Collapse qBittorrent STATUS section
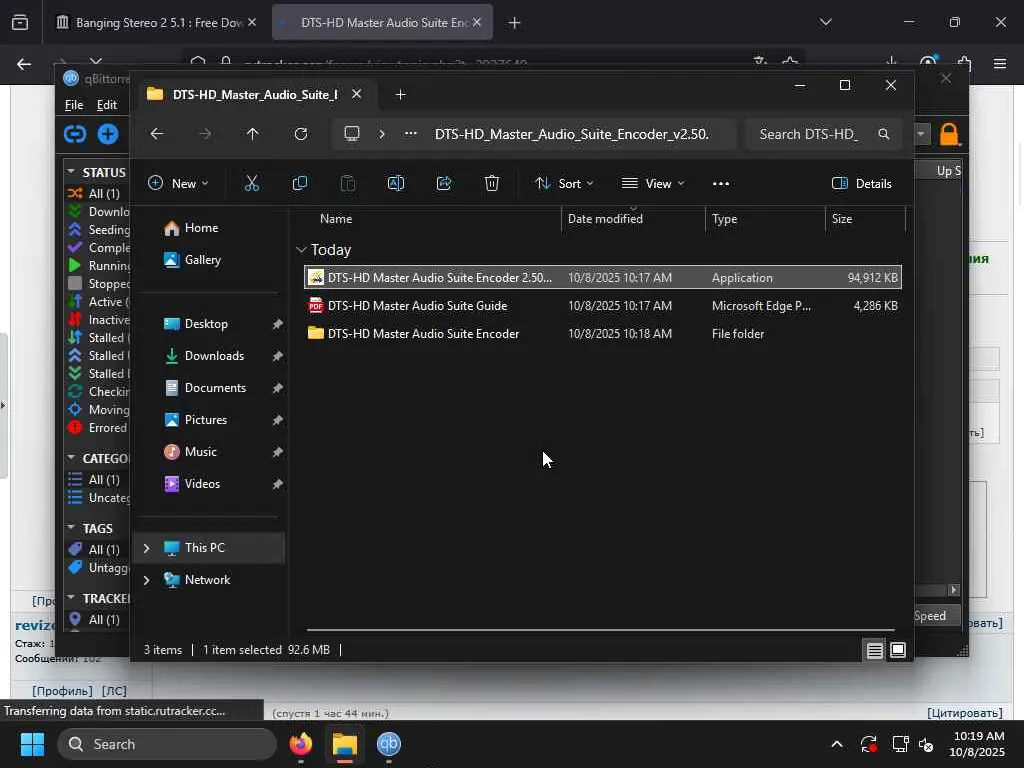This screenshot has width=1024, height=768. click(x=71, y=172)
